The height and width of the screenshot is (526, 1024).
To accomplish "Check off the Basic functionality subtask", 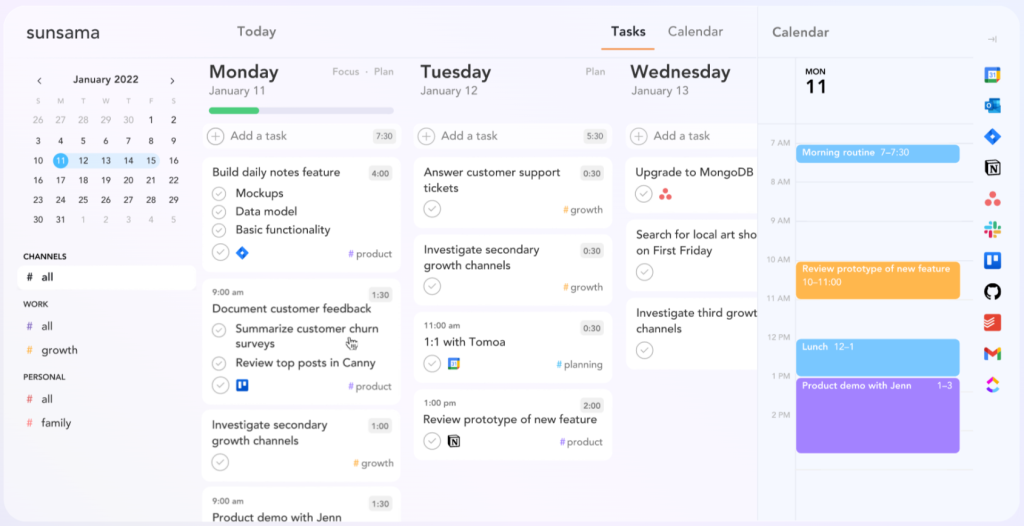I will tap(219, 230).
